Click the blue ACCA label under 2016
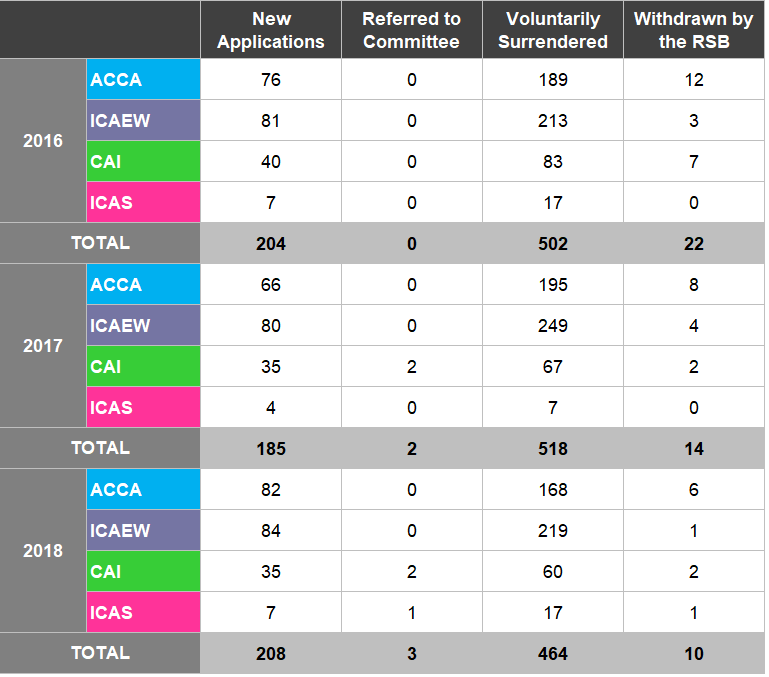This screenshot has width=769, height=677. point(143,80)
